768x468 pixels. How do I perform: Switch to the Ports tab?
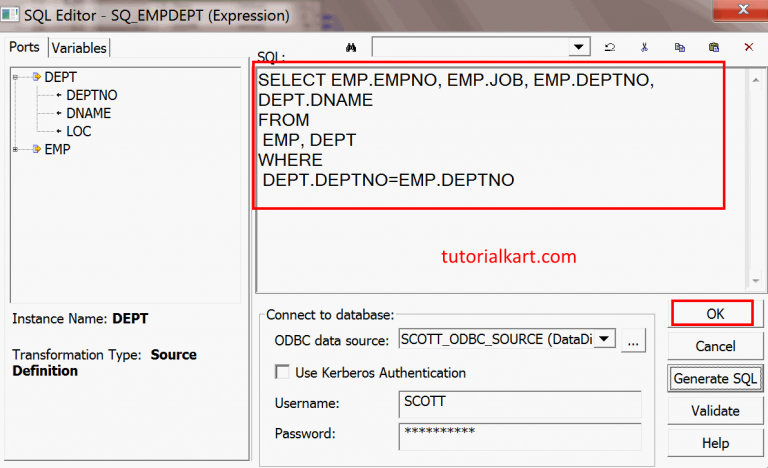[x=25, y=48]
